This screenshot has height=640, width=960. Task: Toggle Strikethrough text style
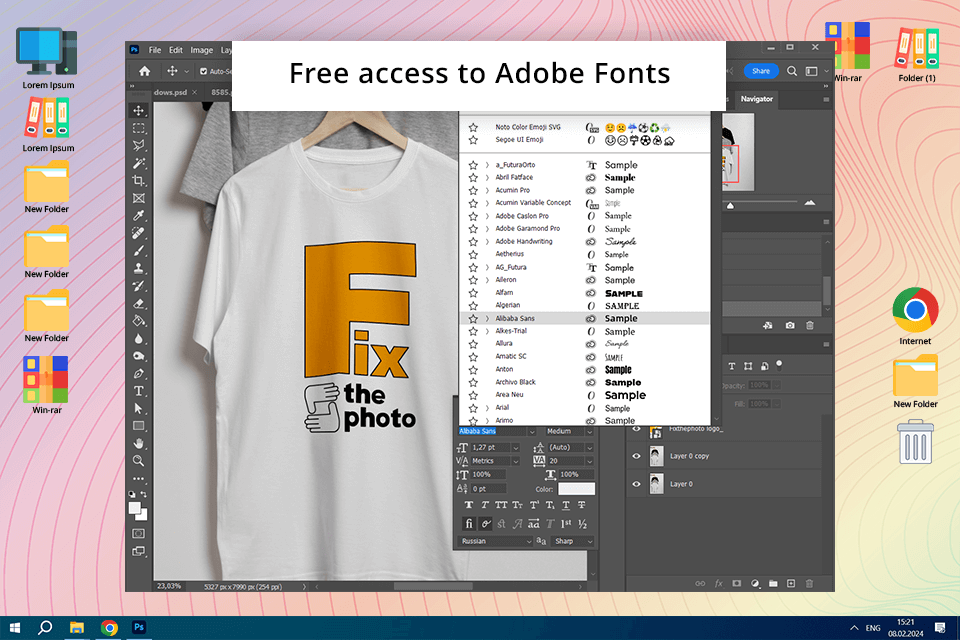[582, 505]
